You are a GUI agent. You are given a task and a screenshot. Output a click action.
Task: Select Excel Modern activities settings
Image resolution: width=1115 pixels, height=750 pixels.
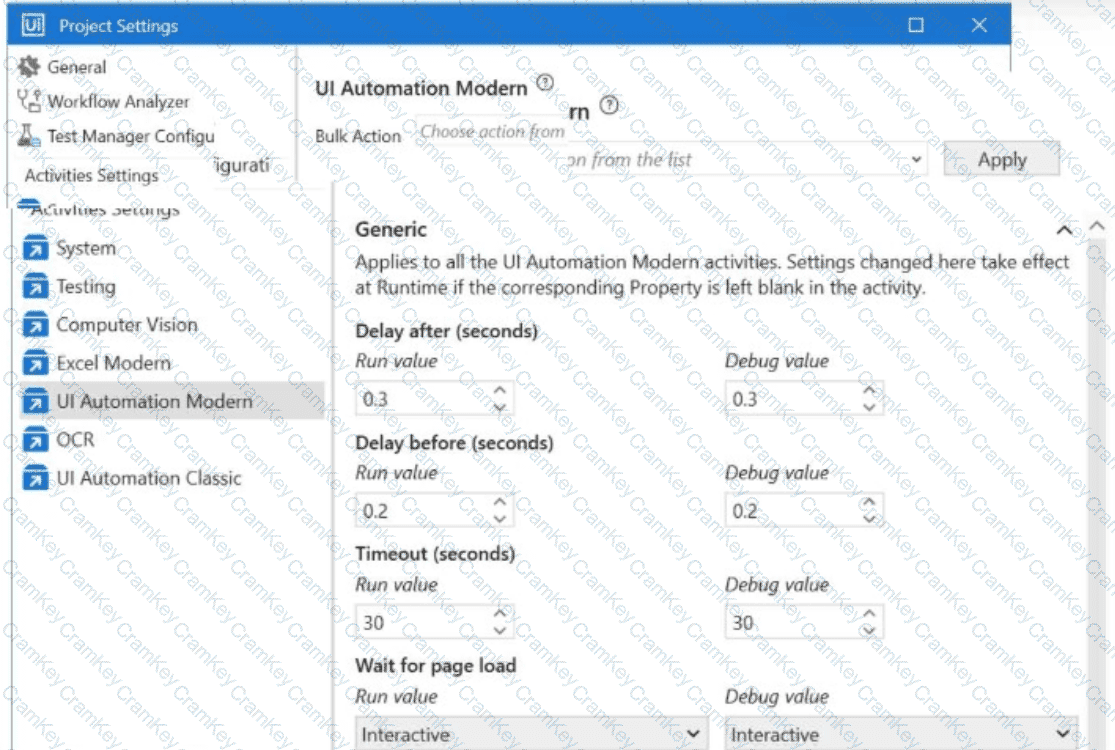tap(114, 363)
